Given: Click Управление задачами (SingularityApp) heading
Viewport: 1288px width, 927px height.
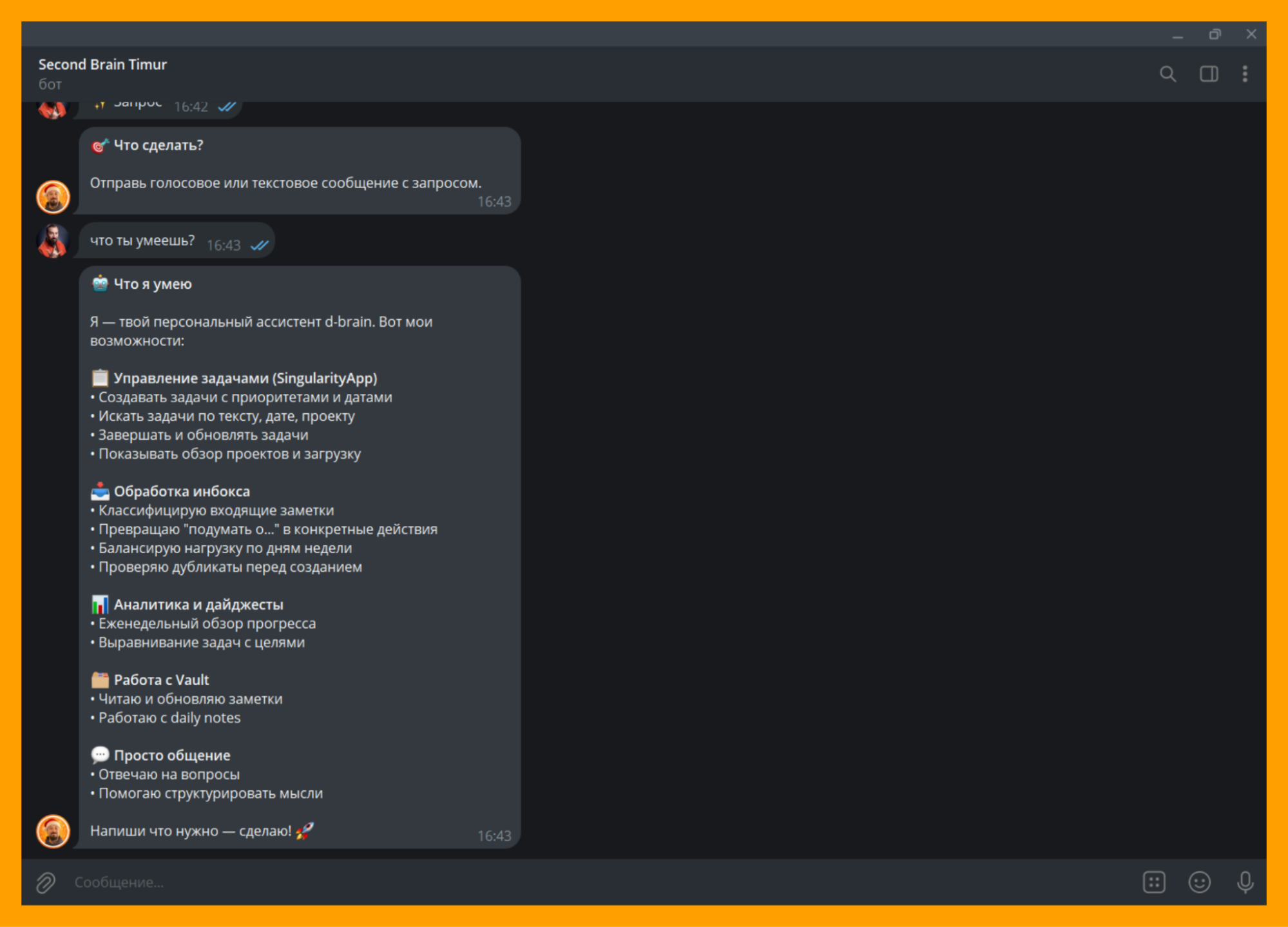Looking at the screenshot, I should [x=245, y=378].
